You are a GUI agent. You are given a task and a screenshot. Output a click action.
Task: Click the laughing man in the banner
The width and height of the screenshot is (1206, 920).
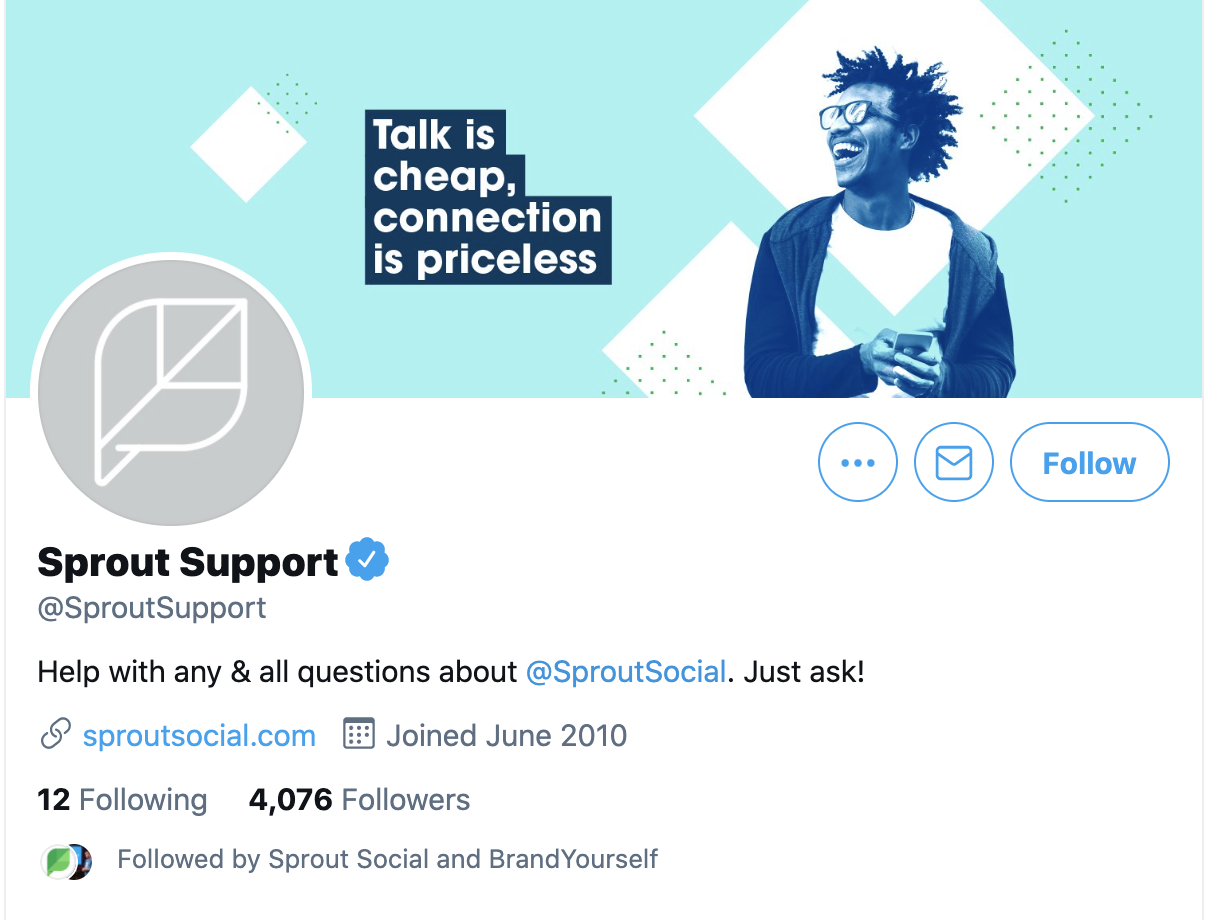point(878,230)
